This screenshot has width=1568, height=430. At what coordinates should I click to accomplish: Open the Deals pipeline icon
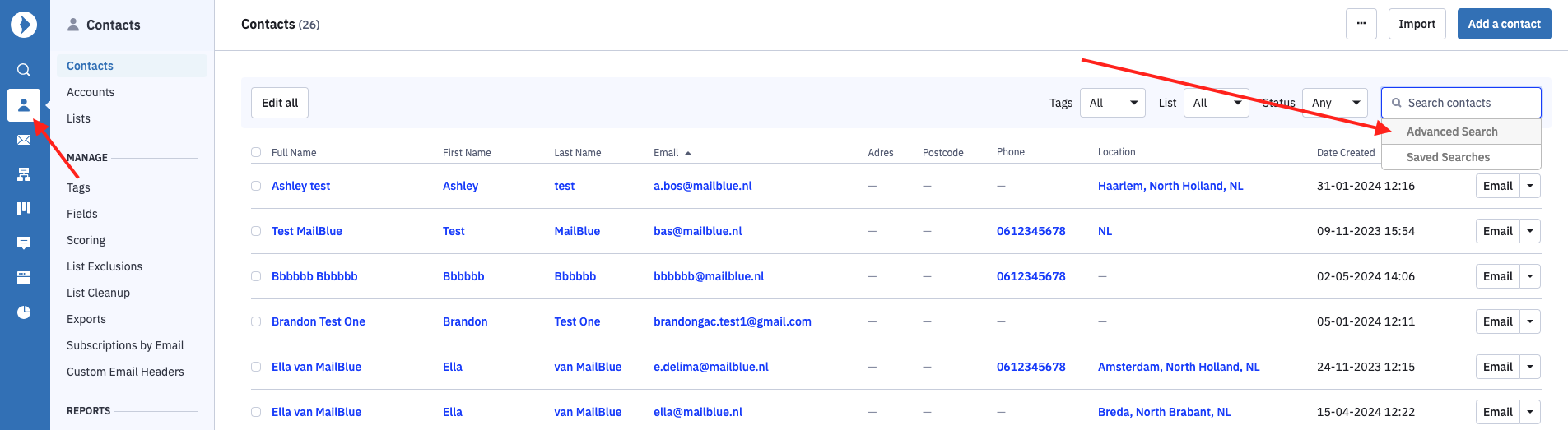click(x=24, y=209)
